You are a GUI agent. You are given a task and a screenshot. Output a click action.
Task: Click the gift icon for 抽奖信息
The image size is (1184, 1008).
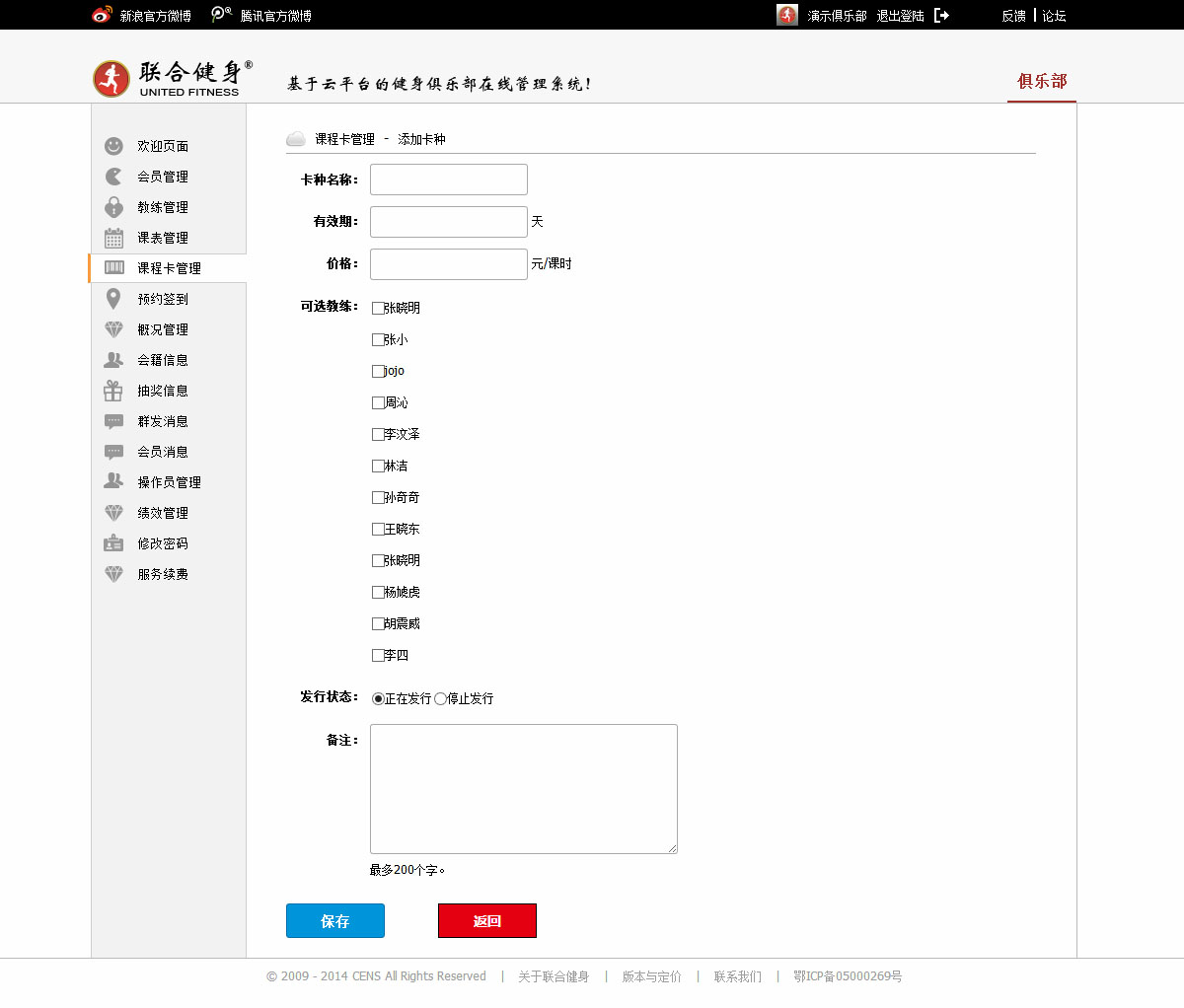pos(113,391)
